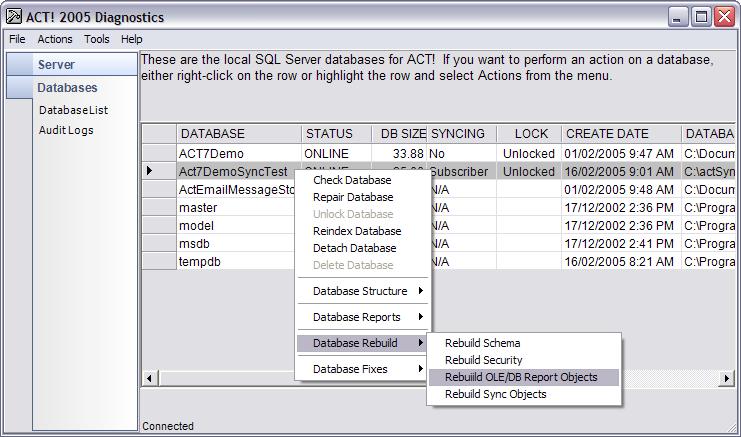The image size is (741, 437).
Task: Open DatabaseList in the sidebar
Action: [x=73, y=110]
